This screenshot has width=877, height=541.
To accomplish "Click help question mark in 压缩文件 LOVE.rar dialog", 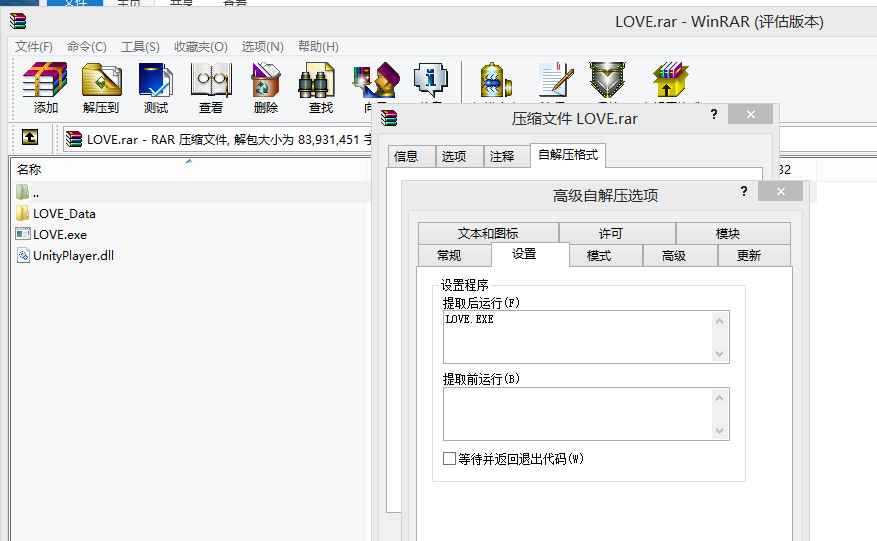I will pos(714,115).
